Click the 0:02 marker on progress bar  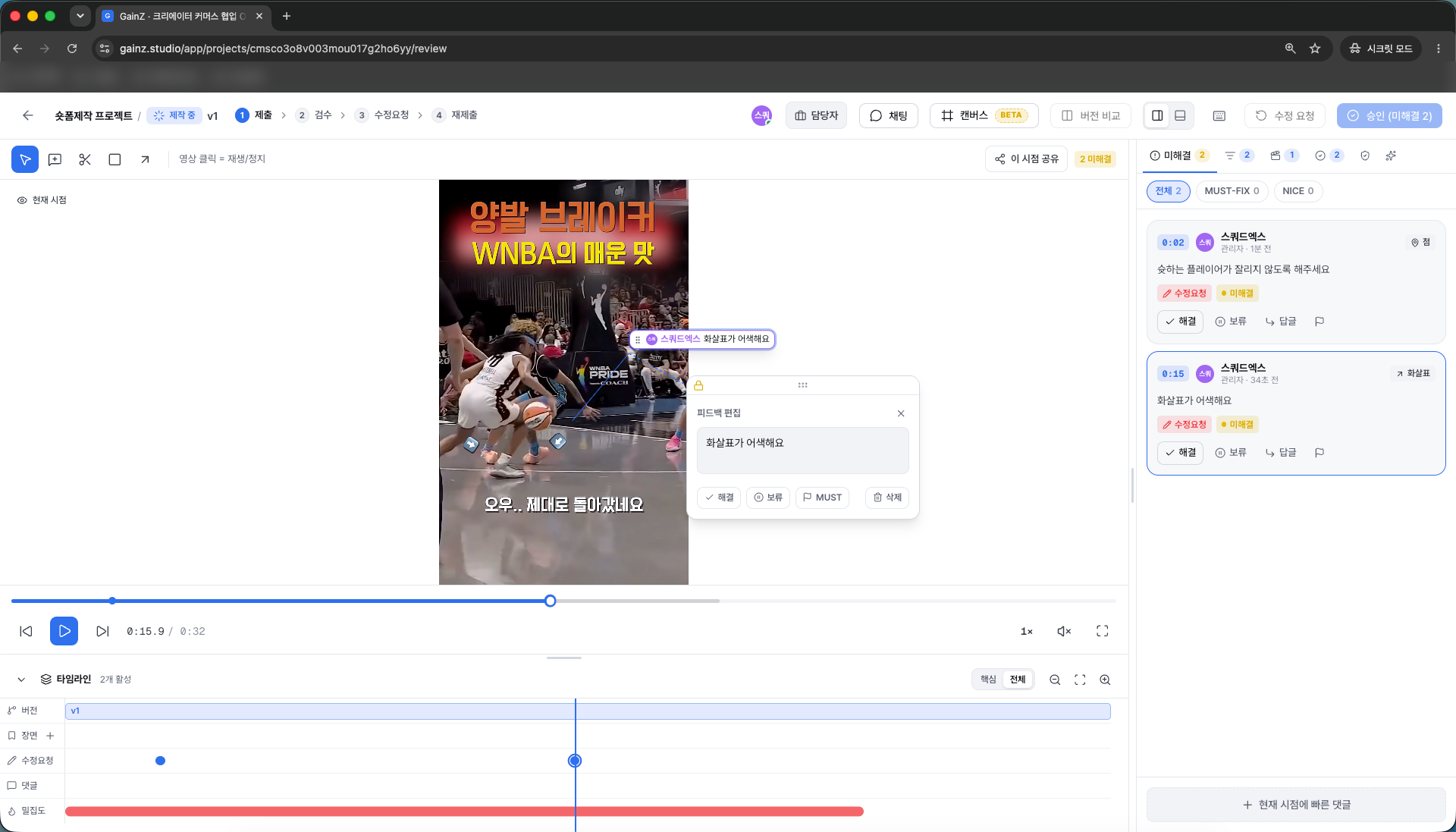click(x=112, y=601)
